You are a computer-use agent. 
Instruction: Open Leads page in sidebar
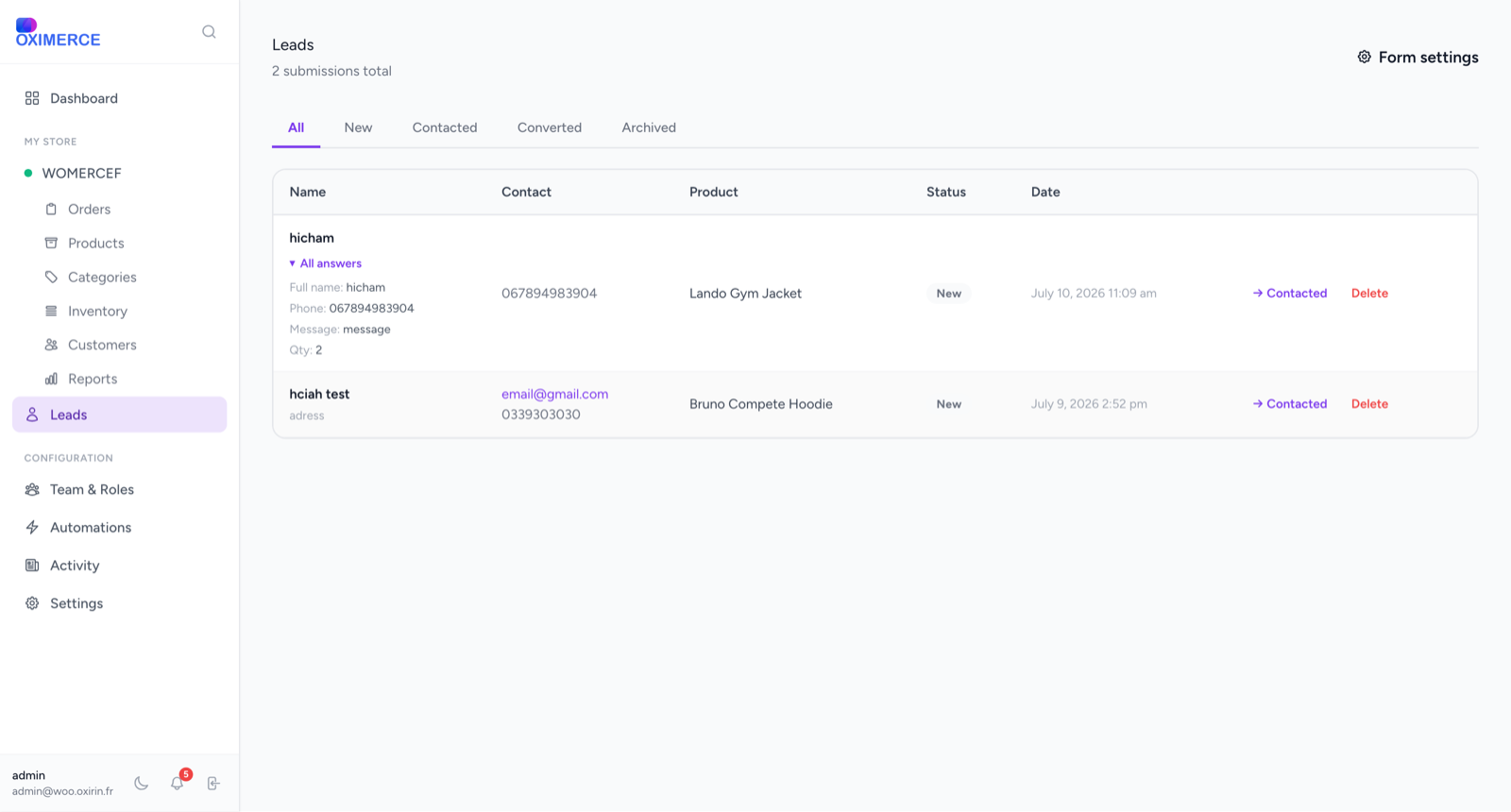119,414
